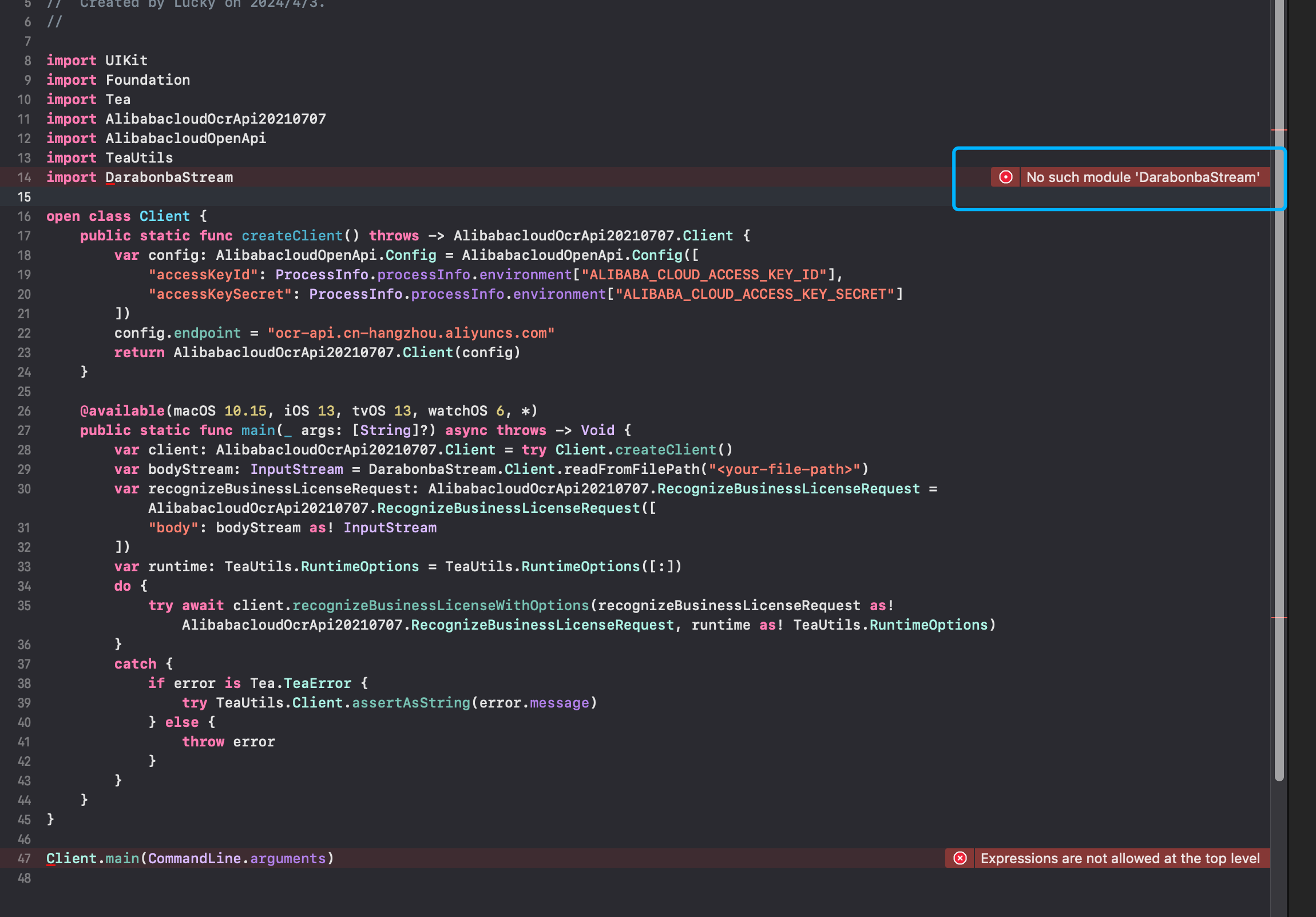Click 'Client.main' at the start of line 47

92,859
